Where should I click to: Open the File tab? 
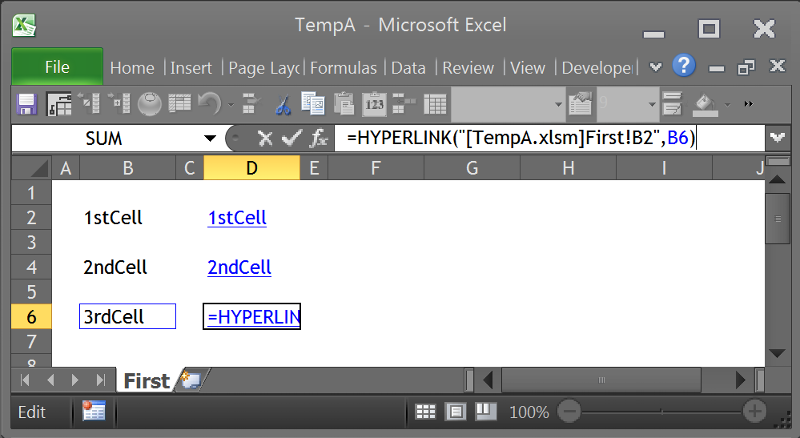click(x=57, y=67)
